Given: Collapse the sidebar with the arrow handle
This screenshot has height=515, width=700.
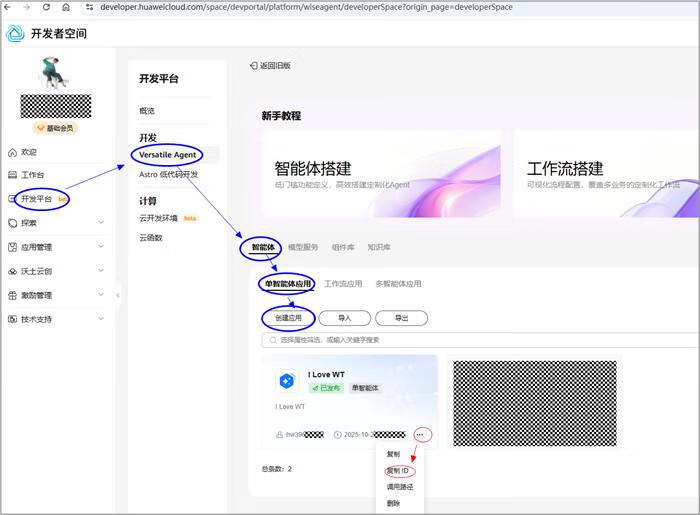Looking at the screenshot, I should point(118,295).
